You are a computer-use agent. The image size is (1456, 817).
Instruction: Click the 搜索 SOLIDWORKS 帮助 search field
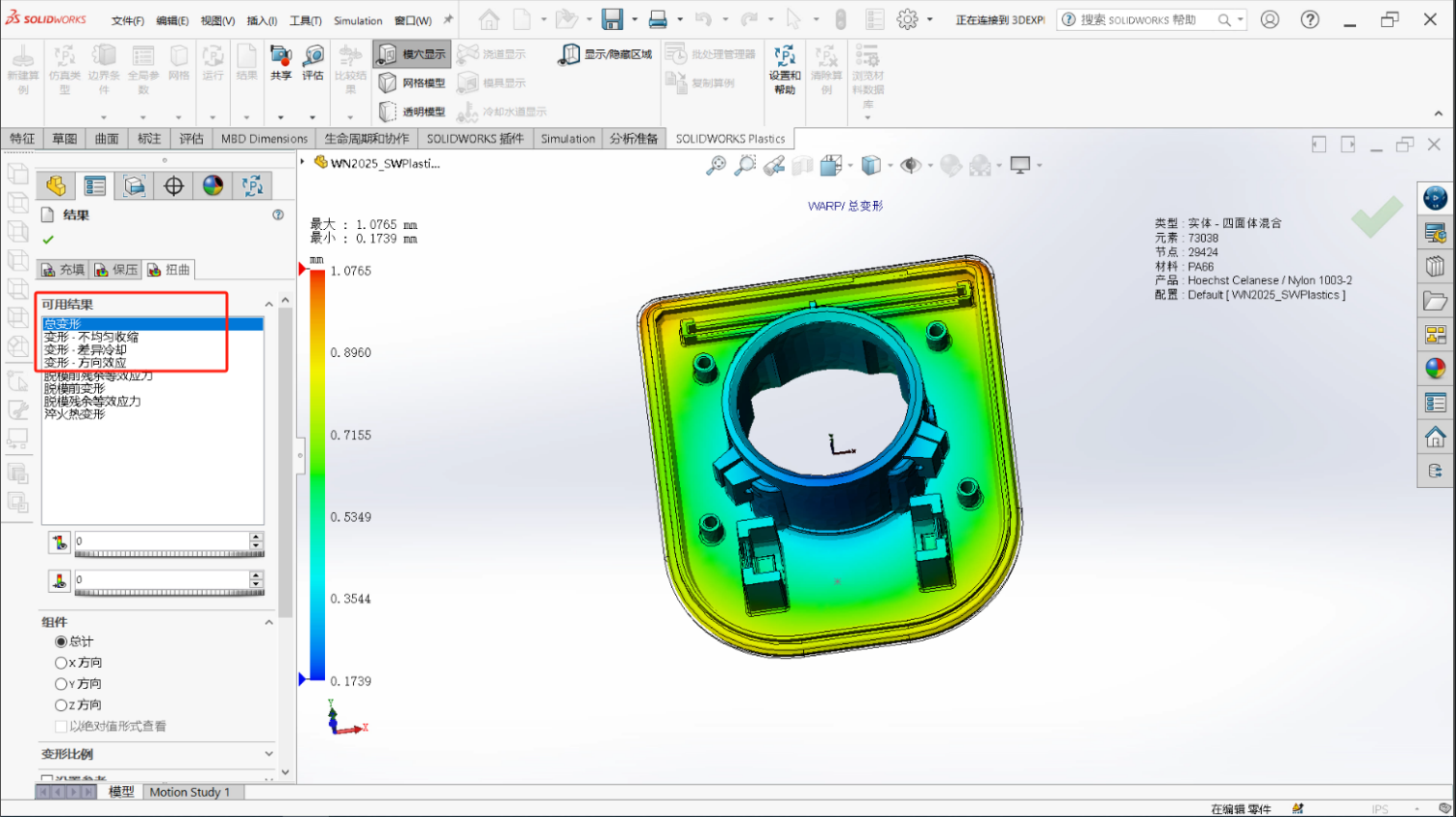pos(1138,19)
